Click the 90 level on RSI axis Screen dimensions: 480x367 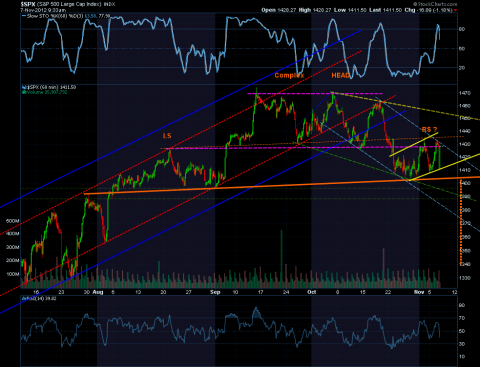click(462, 305)
